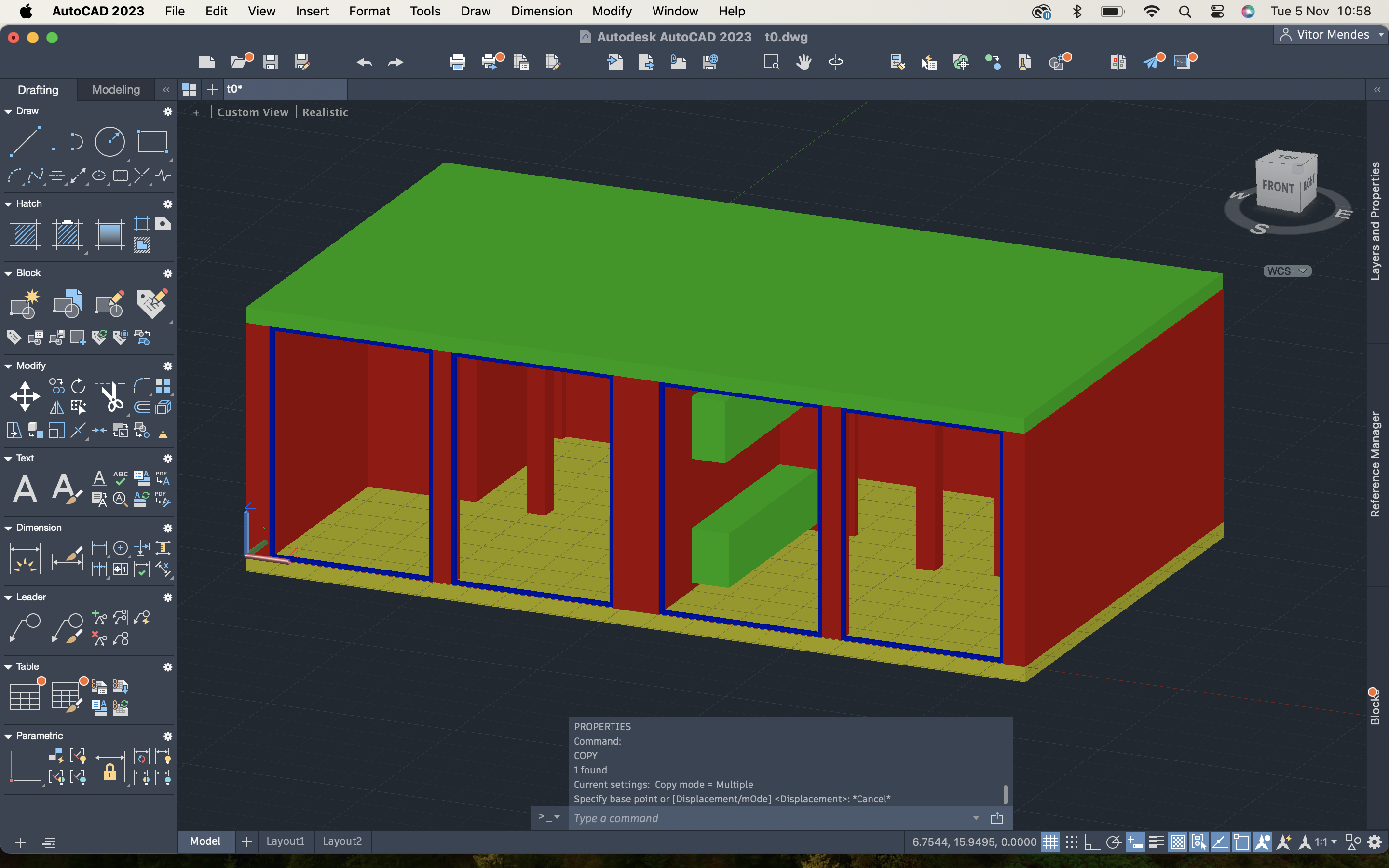Click the S compass direction on ViewCube

(x=1259, y=229)
